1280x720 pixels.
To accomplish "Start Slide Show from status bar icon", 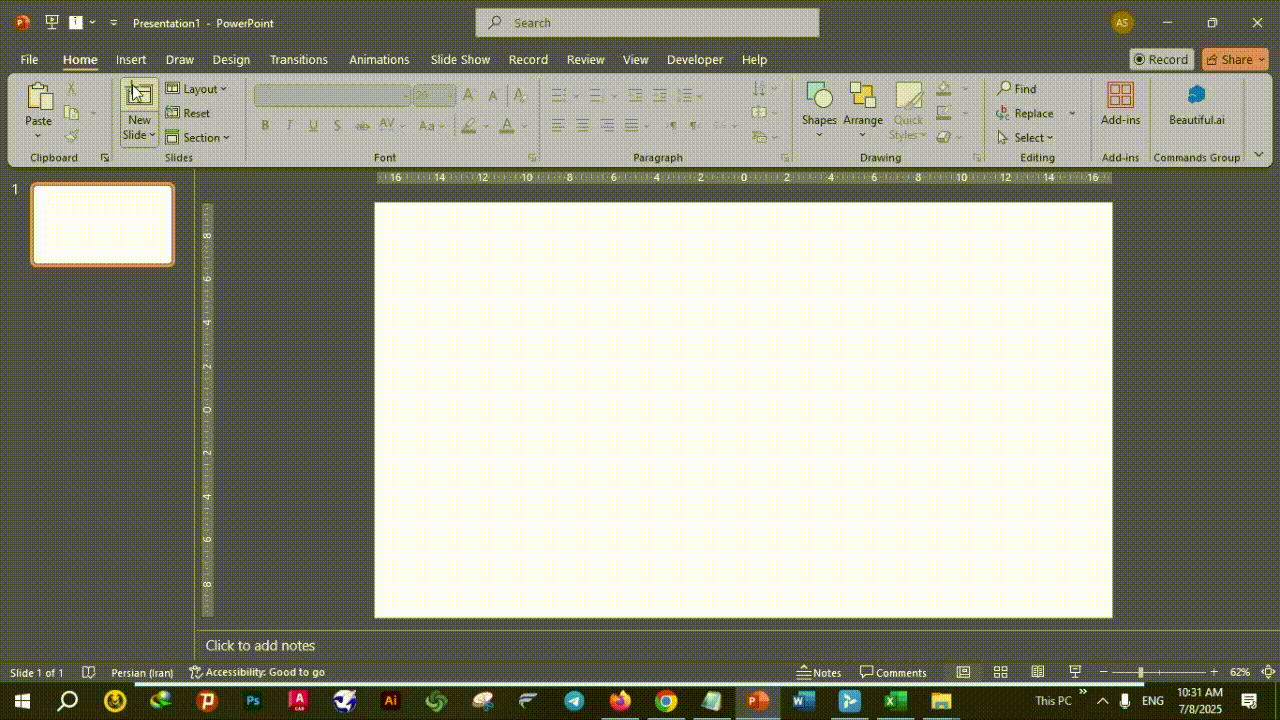I will click(x=1075, y=672).
